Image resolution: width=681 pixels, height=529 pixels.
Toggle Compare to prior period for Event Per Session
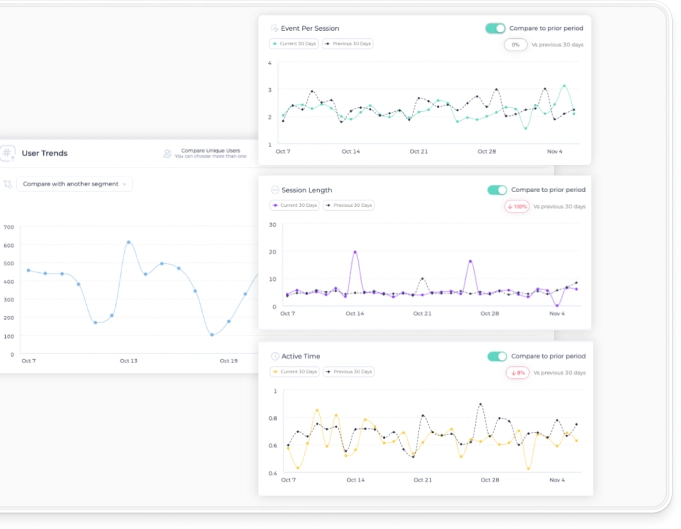(496, 28)
